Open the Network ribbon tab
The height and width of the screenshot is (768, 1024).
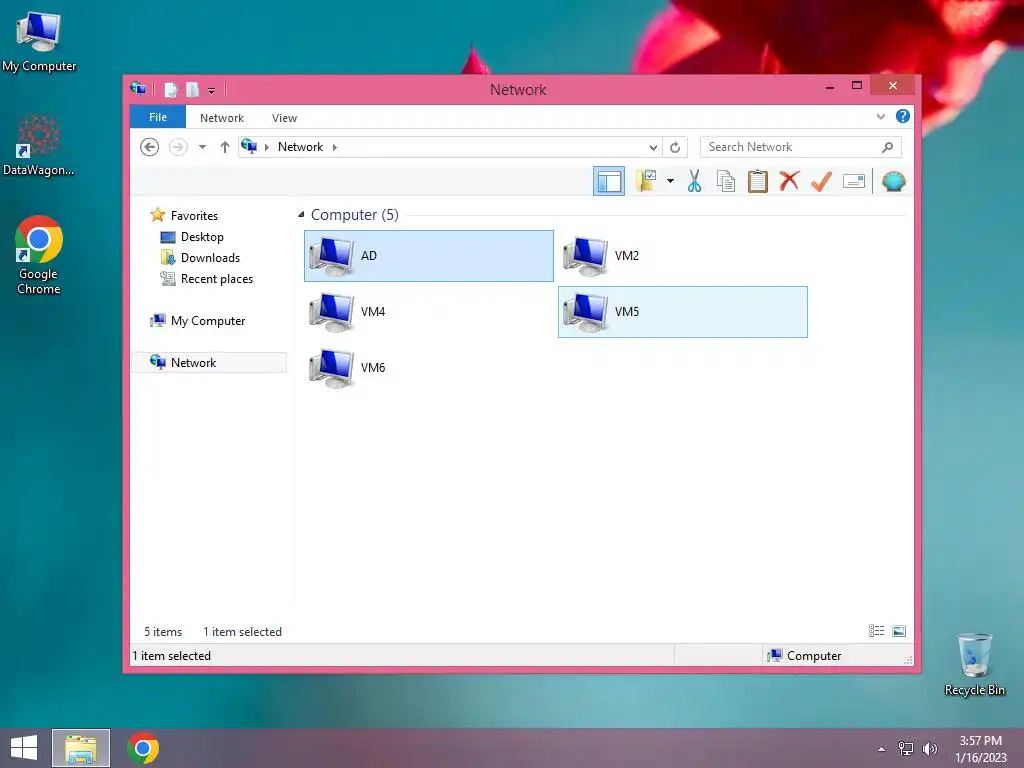pyautogui.click(x=222, y=118)
